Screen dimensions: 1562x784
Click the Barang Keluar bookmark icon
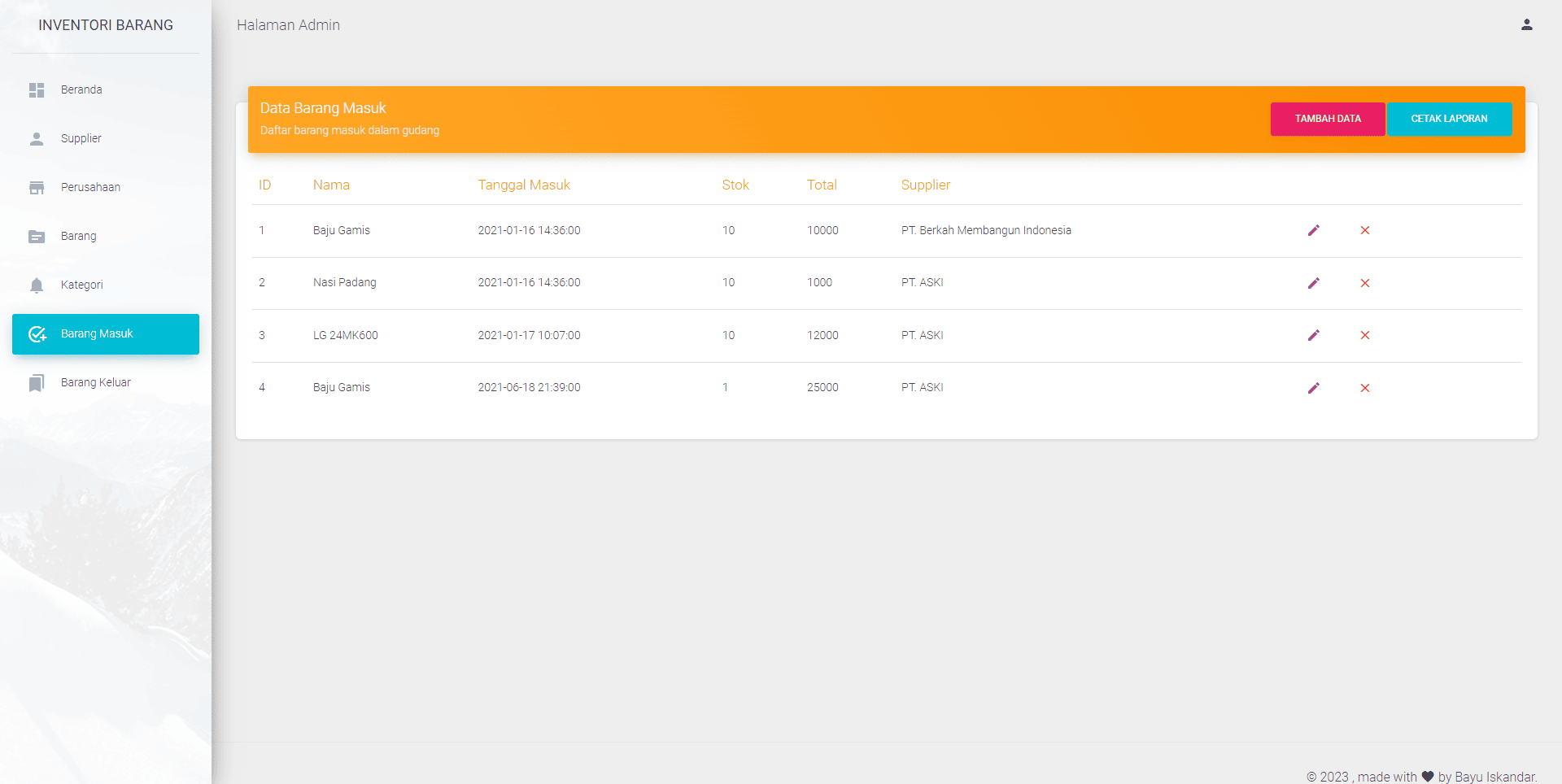37,383
